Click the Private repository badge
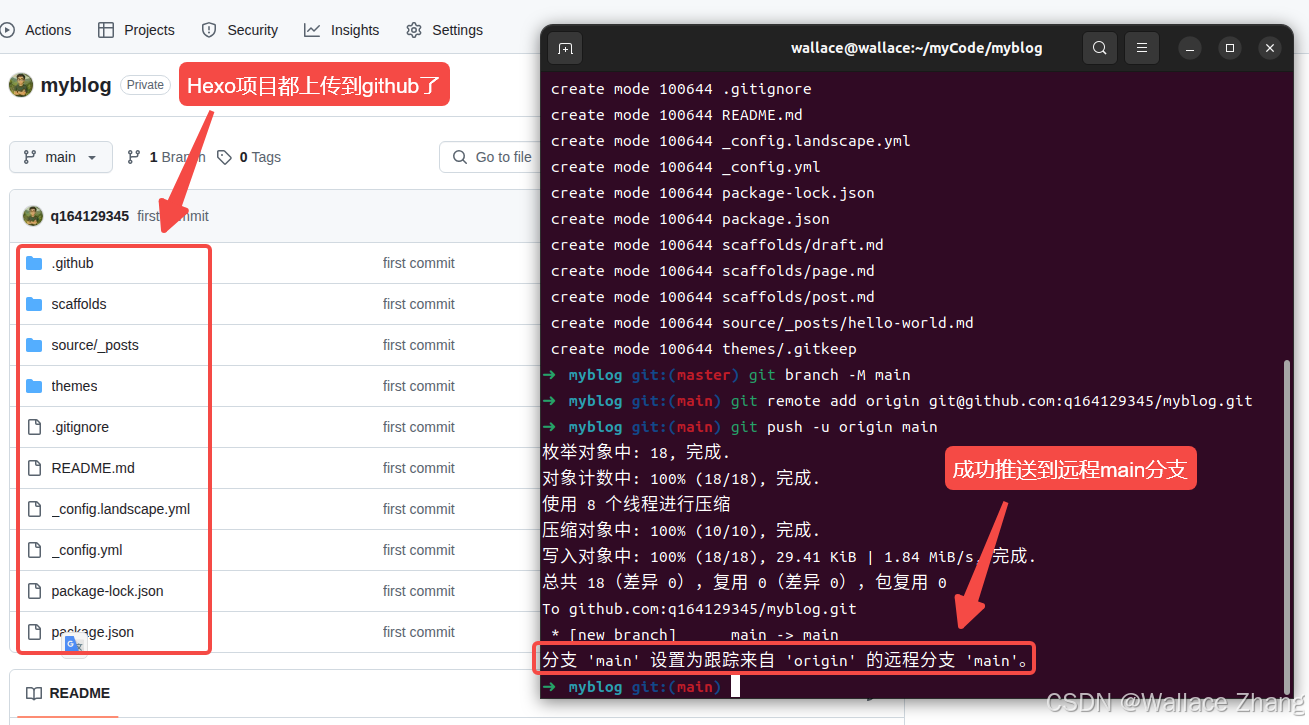Image resolution: width=1309 pixels, height=725 pixels. (145, 85)
